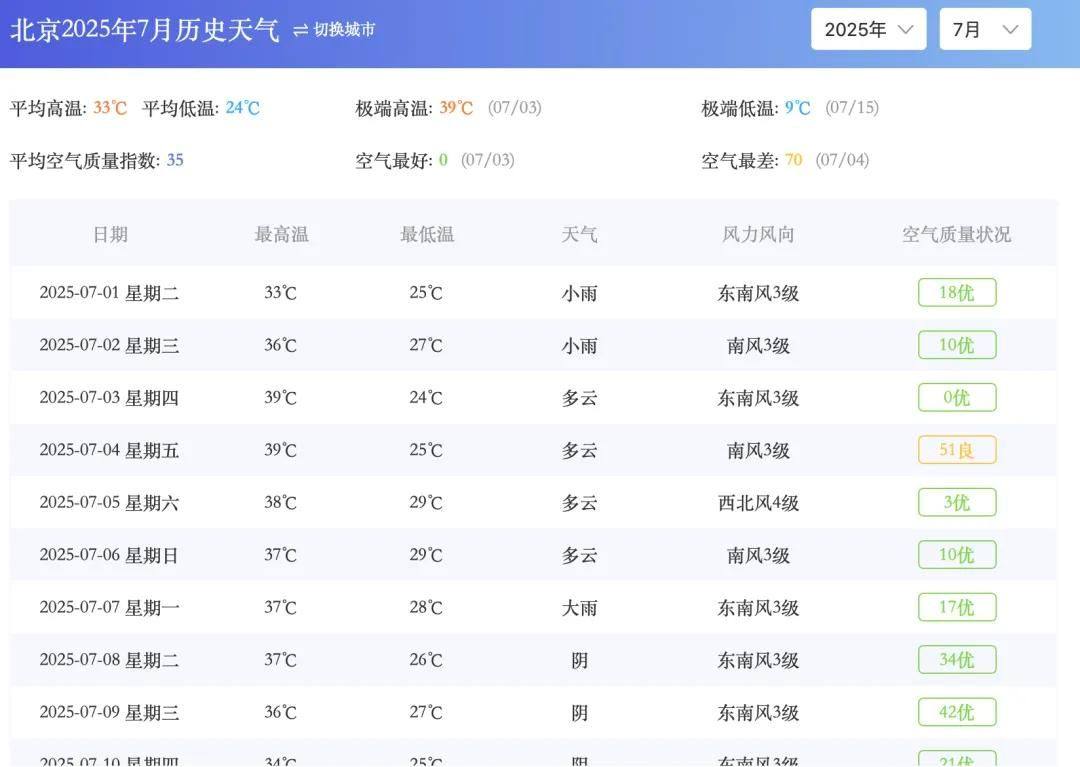The height and width of the screenshot is (767, 1080).
Task: Click the 西北风4级 wind entry on July 5
Action: pos(757,502)
